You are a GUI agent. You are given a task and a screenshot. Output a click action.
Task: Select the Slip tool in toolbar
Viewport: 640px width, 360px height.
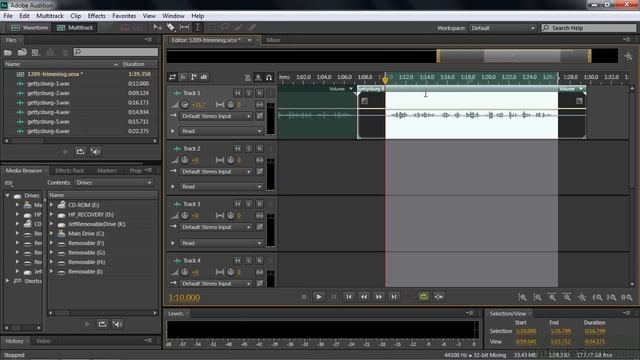click(x=184, y=27)
